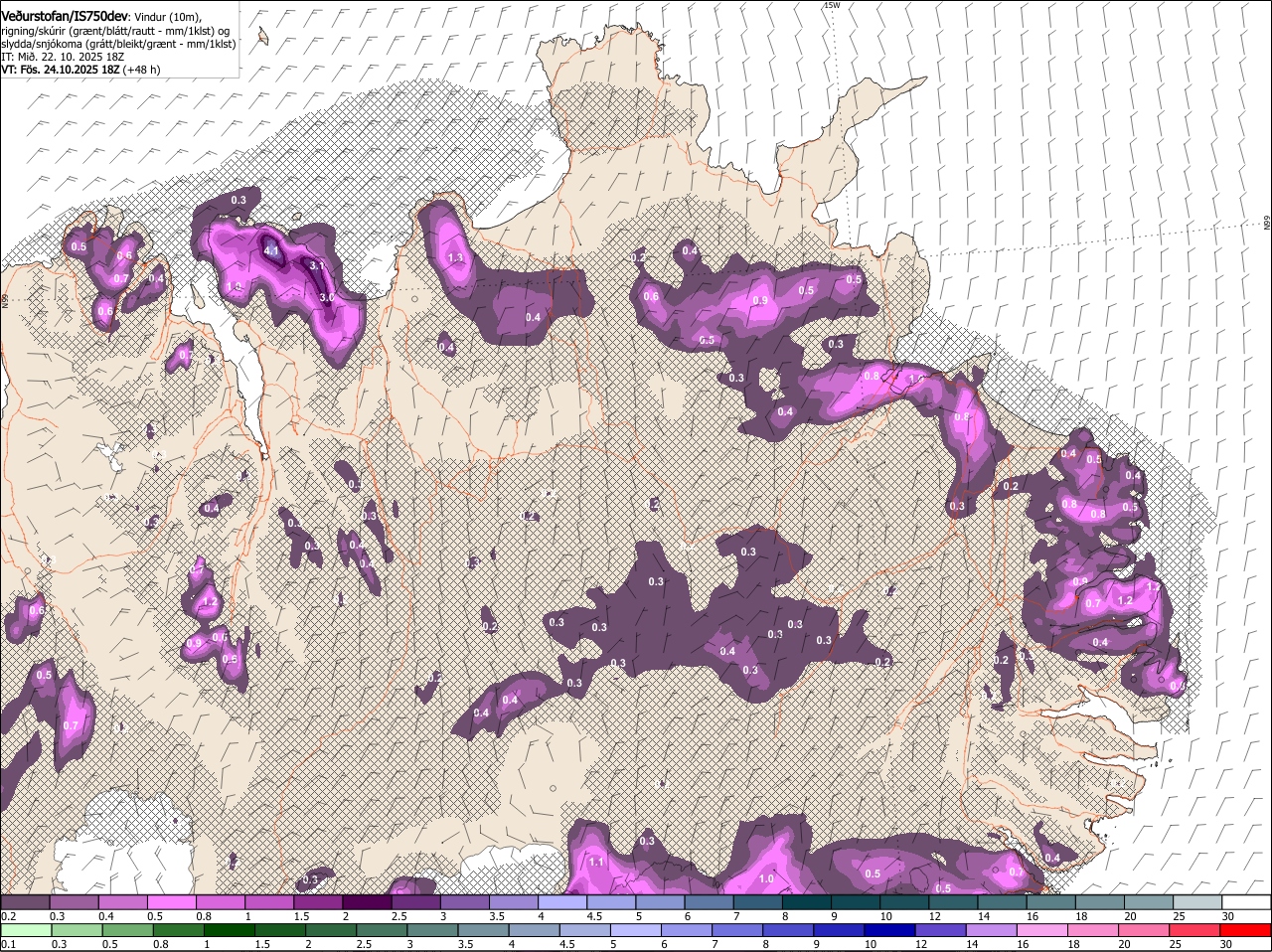1272x952 pixels.
Task: Choose lower blue scale swatch starting at 7
Action: click(737, 930)
